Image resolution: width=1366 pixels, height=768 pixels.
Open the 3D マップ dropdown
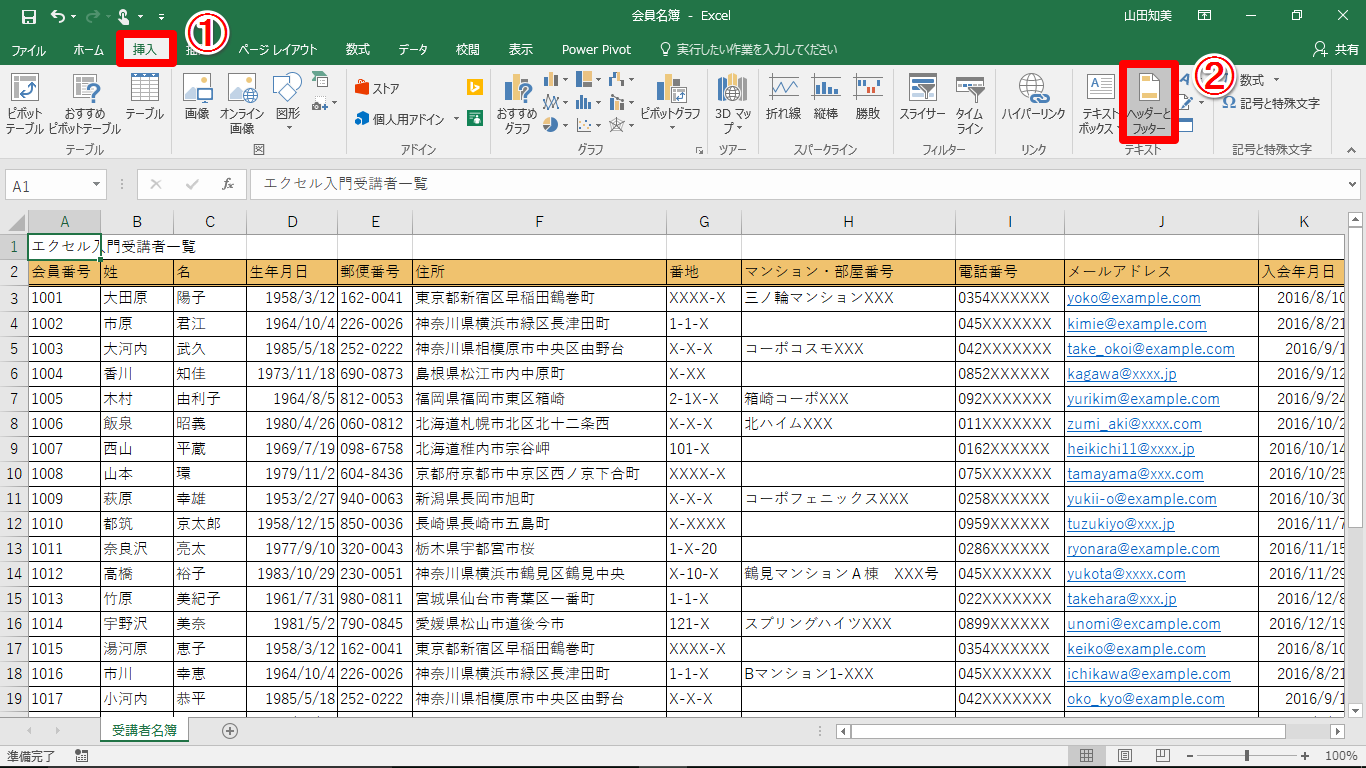[x=734, y=104]
